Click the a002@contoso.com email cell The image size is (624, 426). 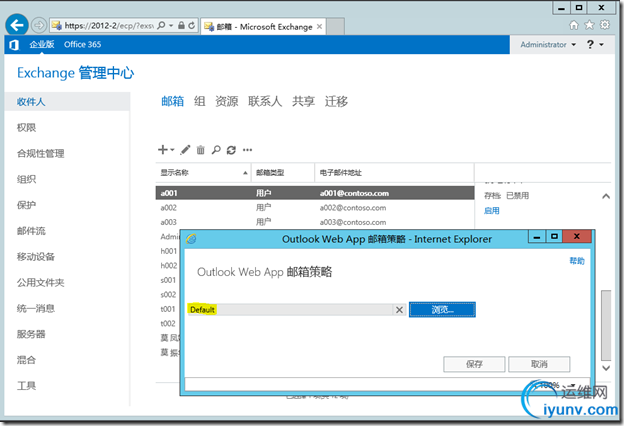click(x=353, y=208)
